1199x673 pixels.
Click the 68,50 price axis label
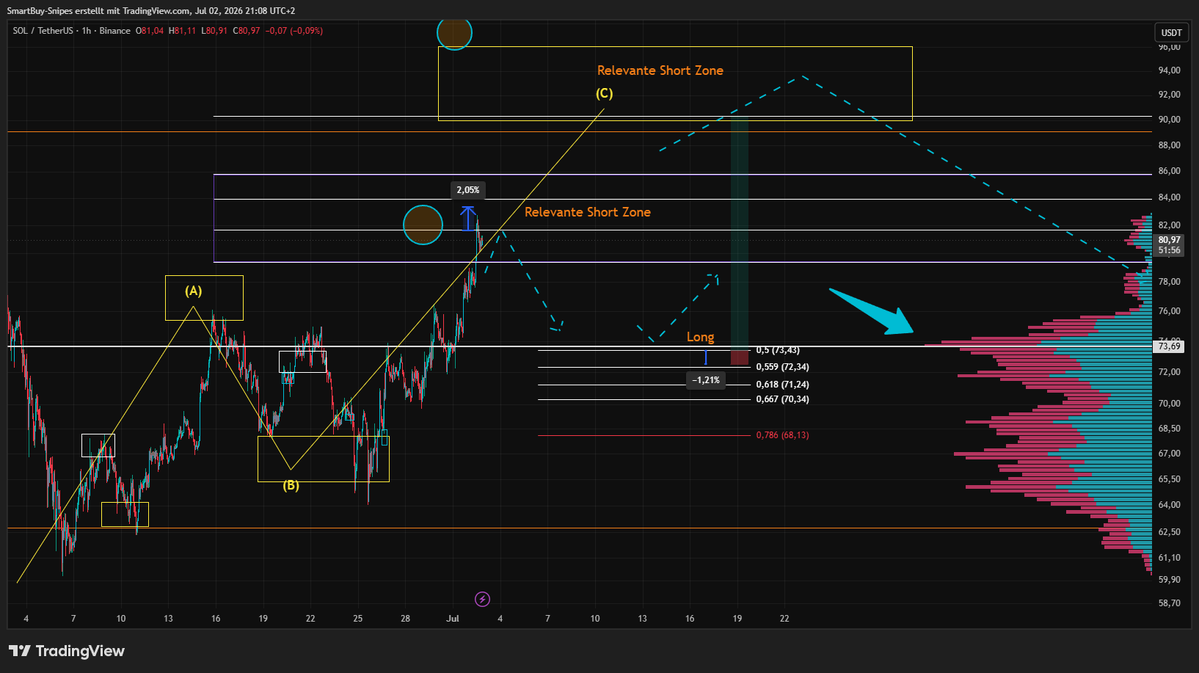[x=1169, y=428]
